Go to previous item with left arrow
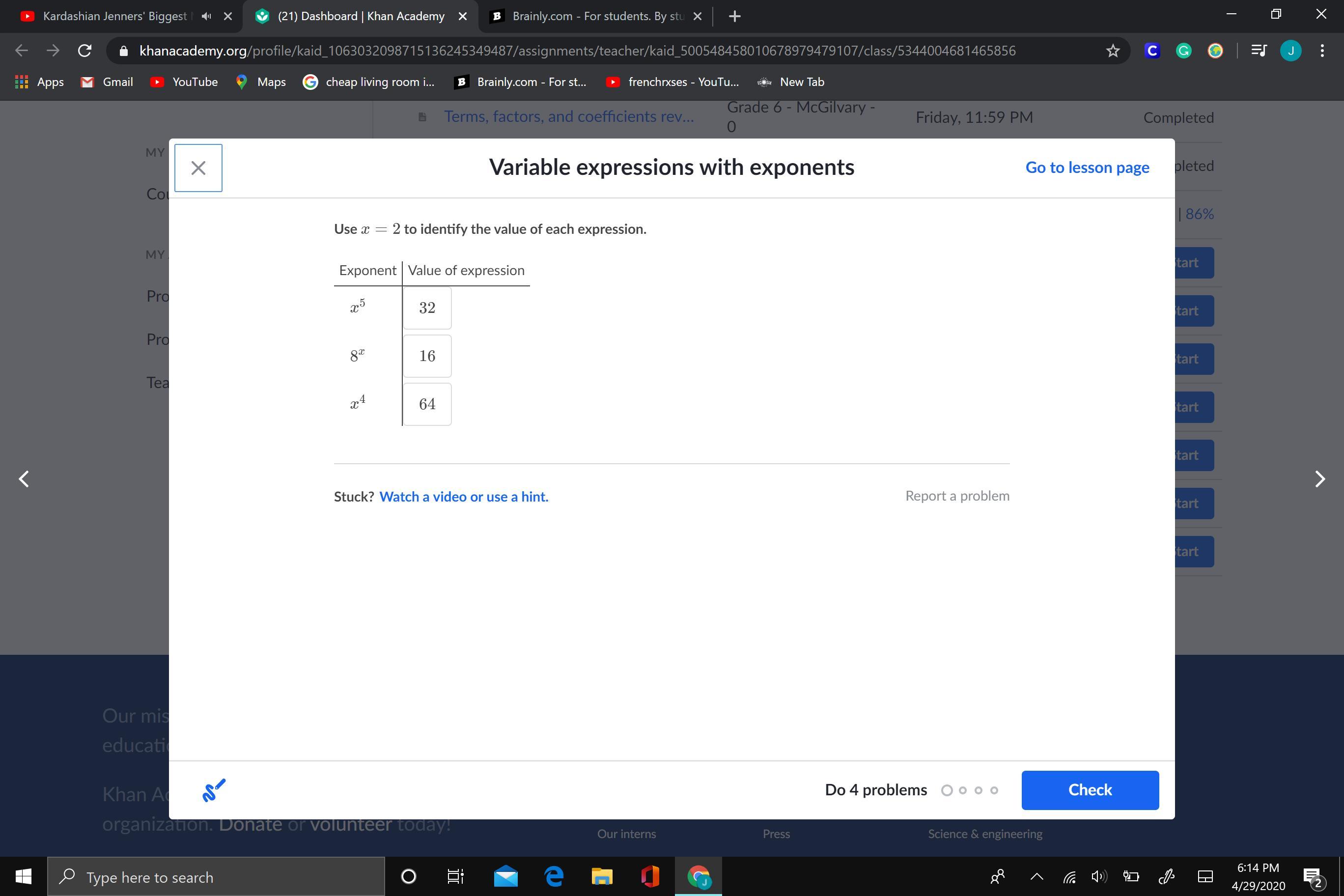 coord(24,479)
